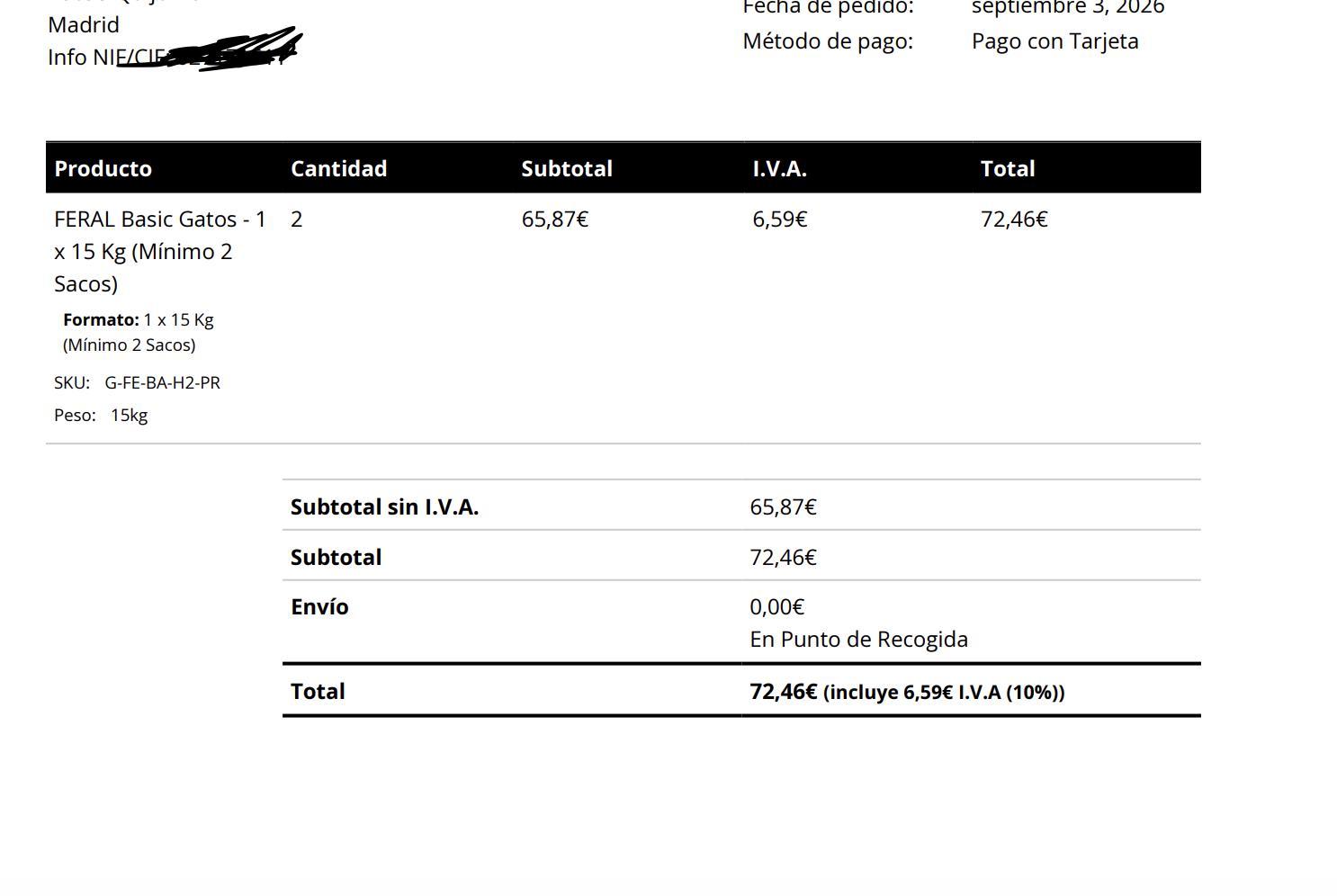Click the Pago con Tarjeta payment method
The image size is (1337, 896).
pos(1055,41)
